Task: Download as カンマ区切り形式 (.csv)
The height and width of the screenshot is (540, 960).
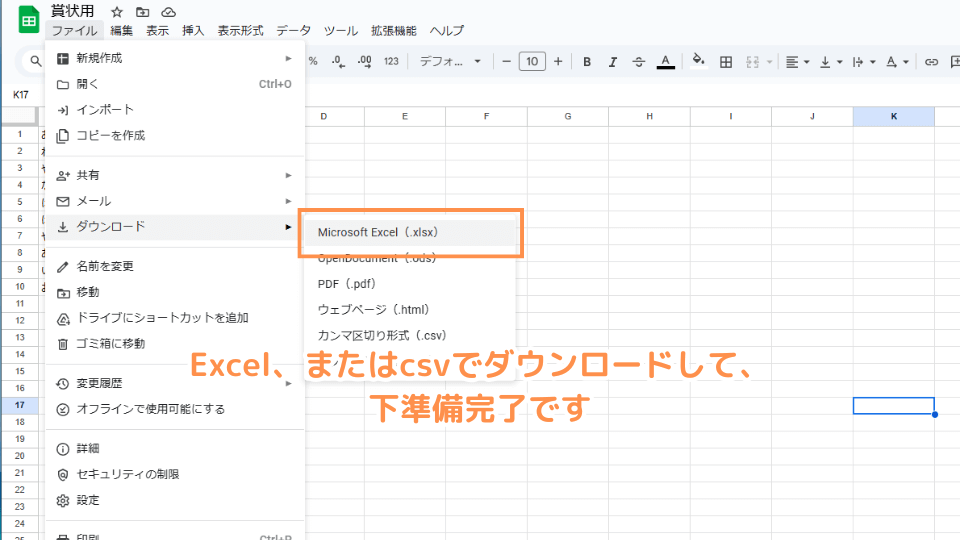Action: [x=410, y=336]
